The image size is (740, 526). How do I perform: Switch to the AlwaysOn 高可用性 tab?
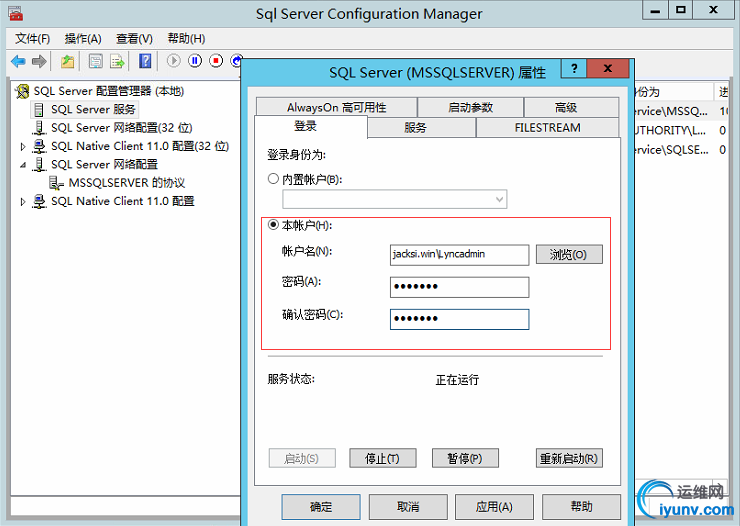coord(336,108)
